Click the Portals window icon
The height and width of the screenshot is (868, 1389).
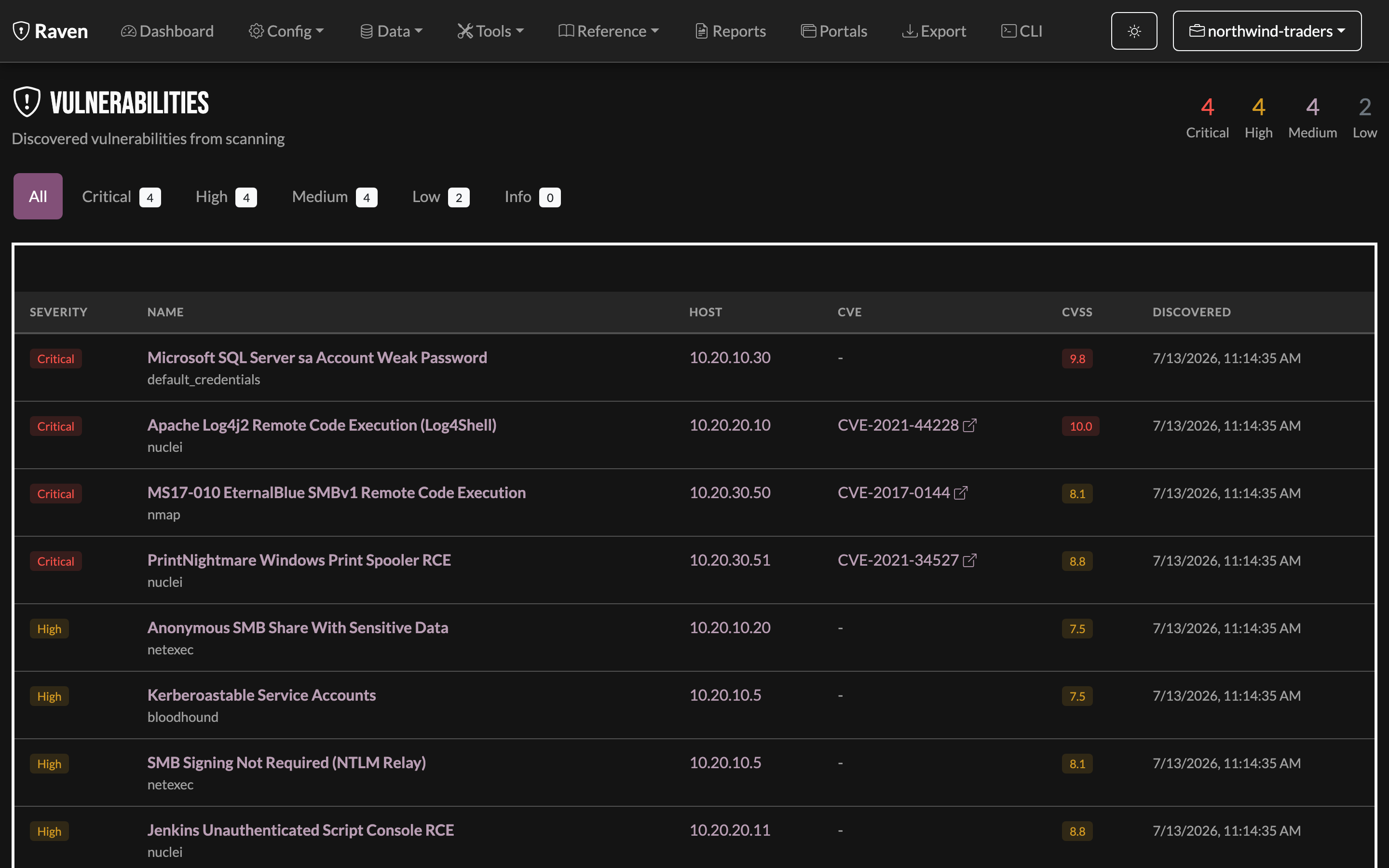[x=808, y=31]
